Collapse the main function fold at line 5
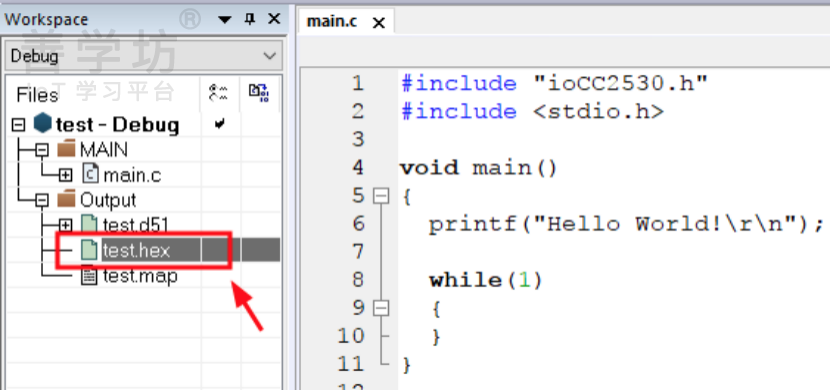Viewport: 830px width, 390px height. tap(381, 196)
